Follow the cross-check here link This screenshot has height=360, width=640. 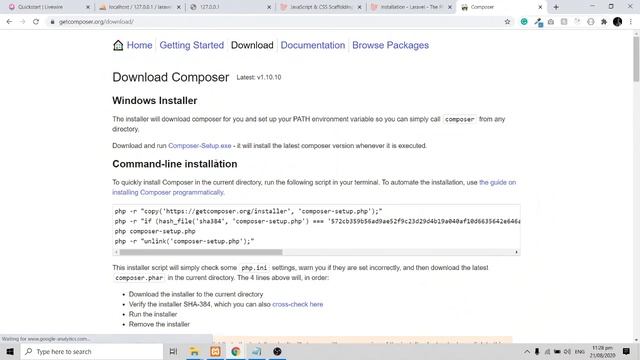point(298,304)
